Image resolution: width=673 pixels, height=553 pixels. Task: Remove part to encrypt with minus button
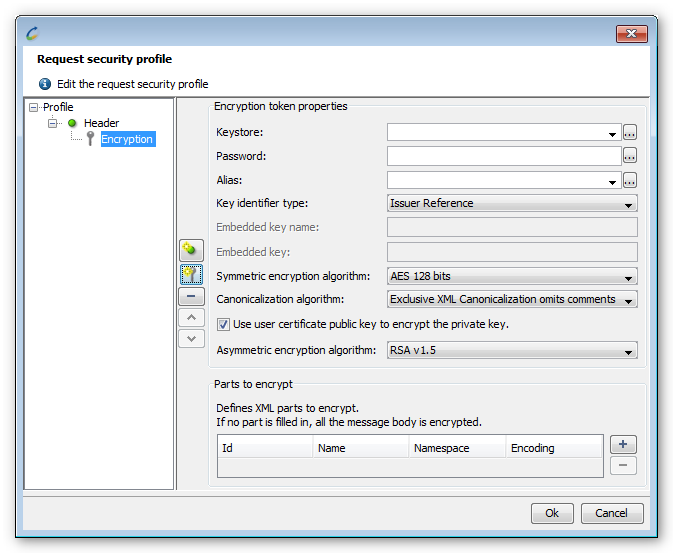click(x=623, y=465)
